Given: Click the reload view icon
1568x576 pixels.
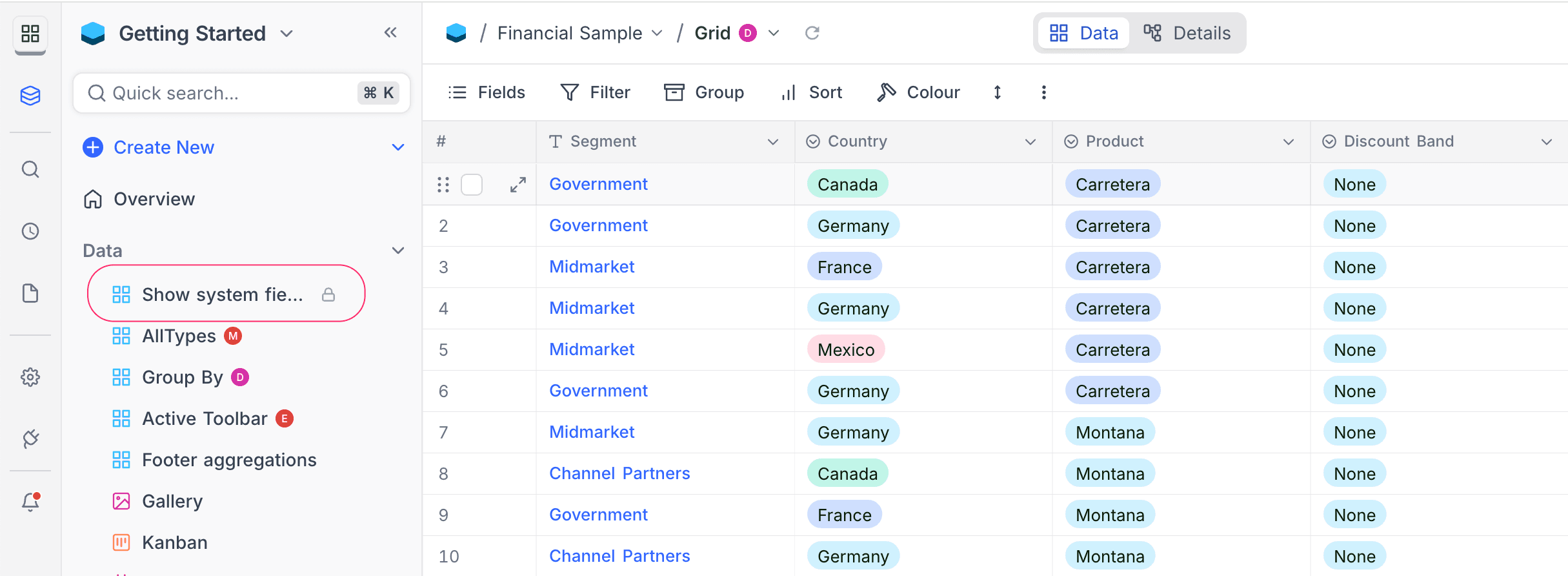Looking at the screenshot, I should (812, 33).
